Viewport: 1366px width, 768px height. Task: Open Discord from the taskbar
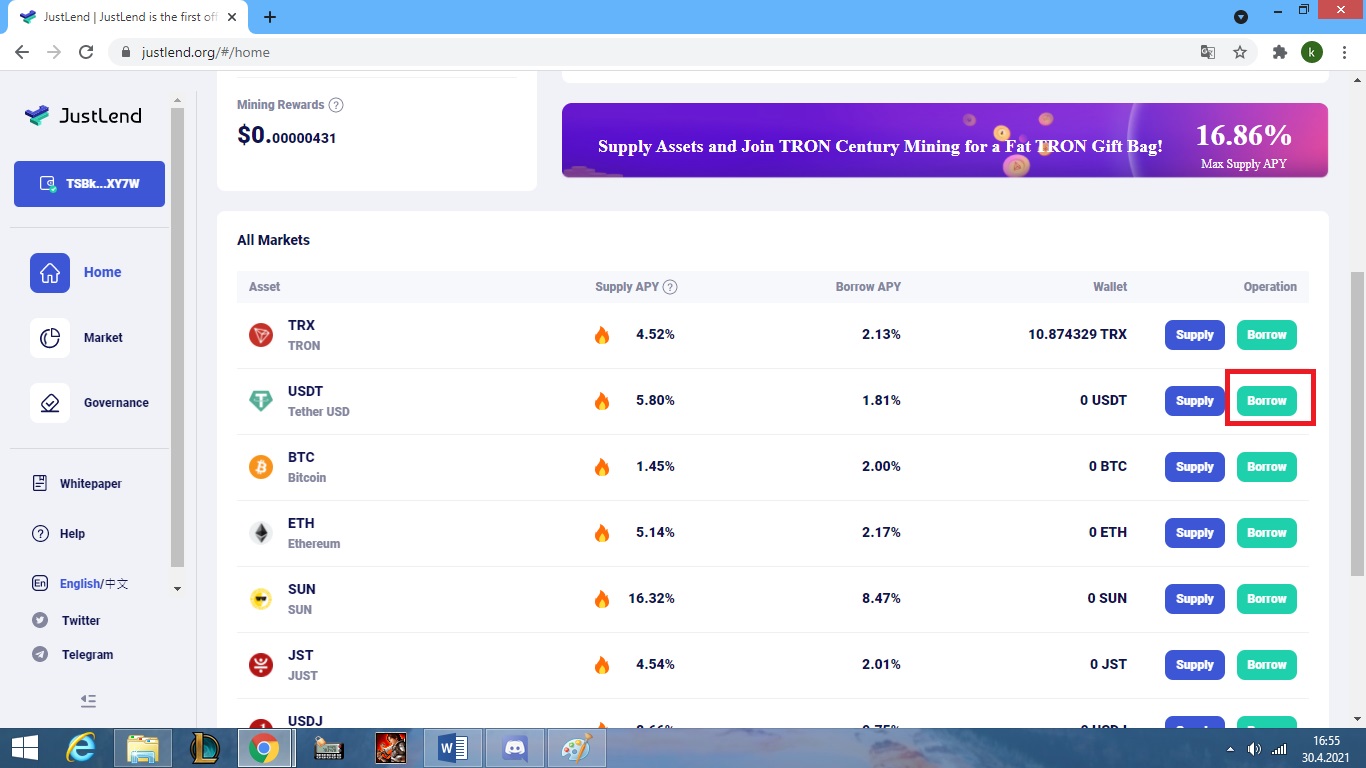coord(516,748)
